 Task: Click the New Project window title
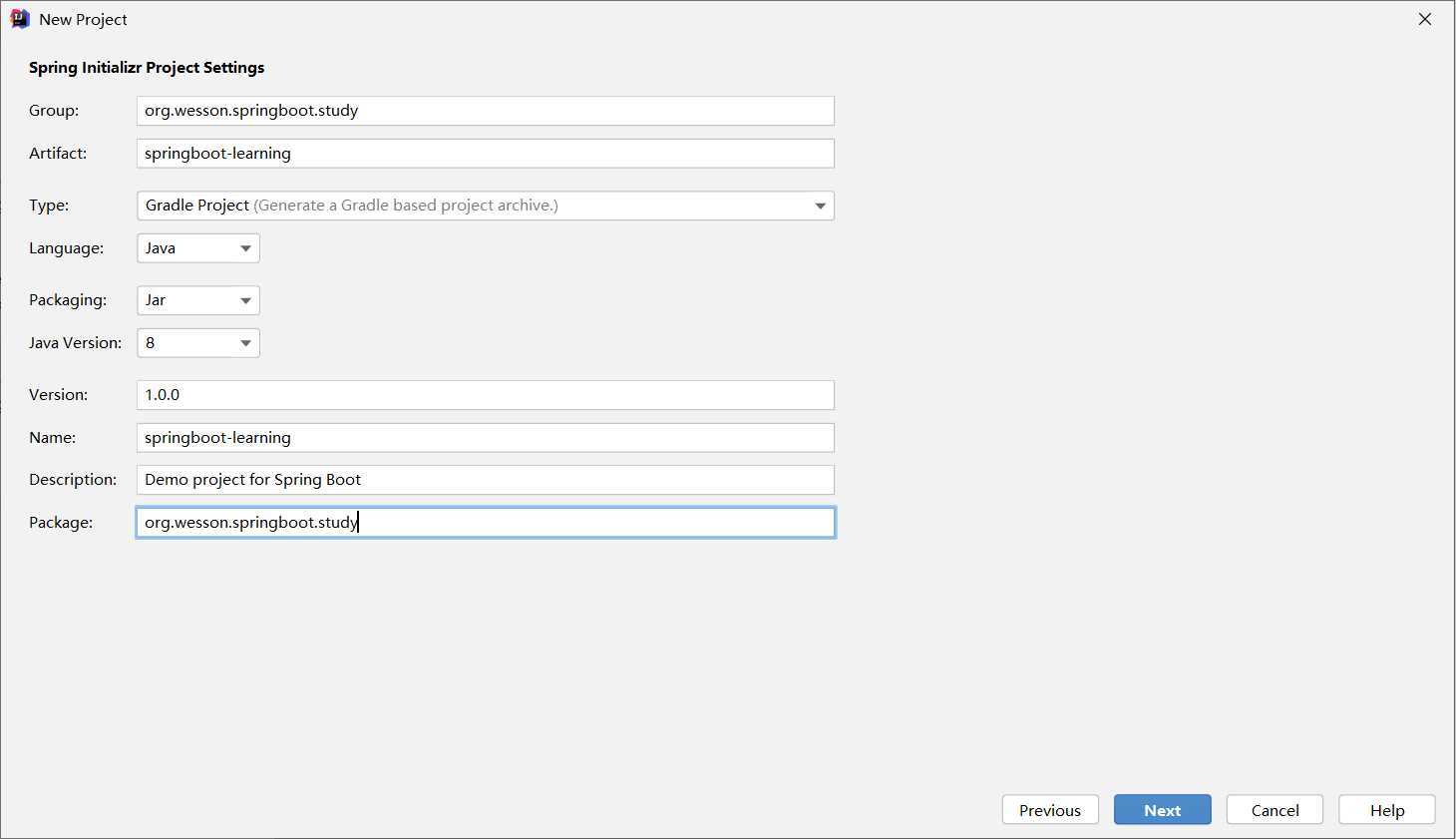pyautogui.click(x=83, y=20)
